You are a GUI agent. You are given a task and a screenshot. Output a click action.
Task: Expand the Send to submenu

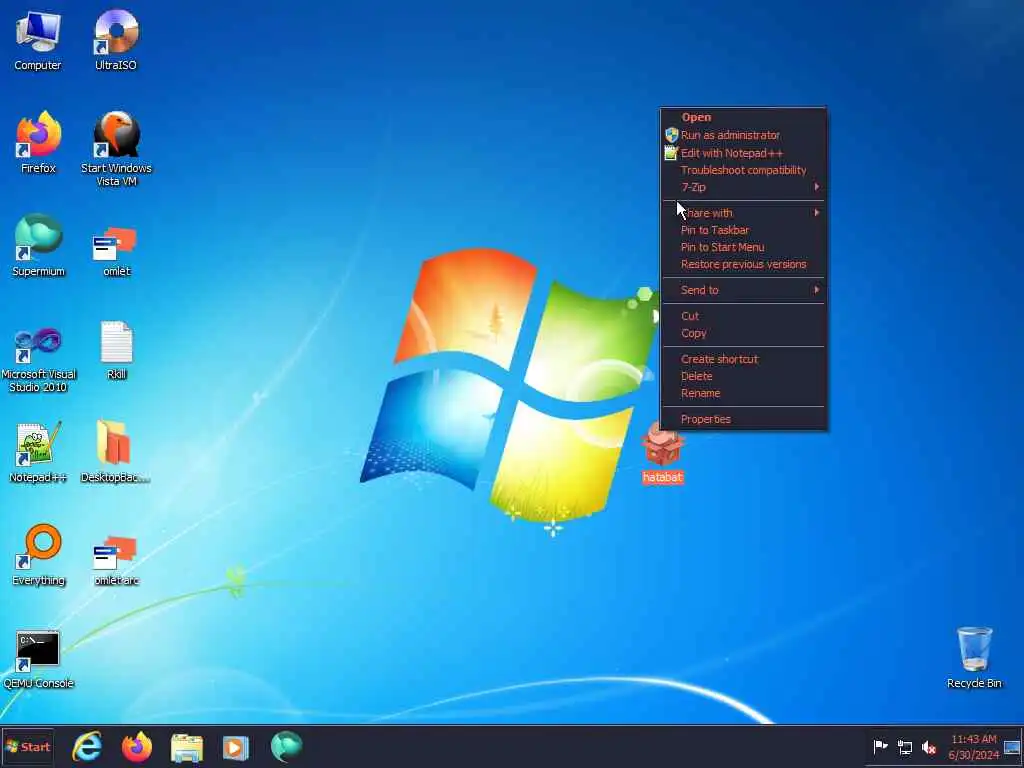click(x=744, y=290)
